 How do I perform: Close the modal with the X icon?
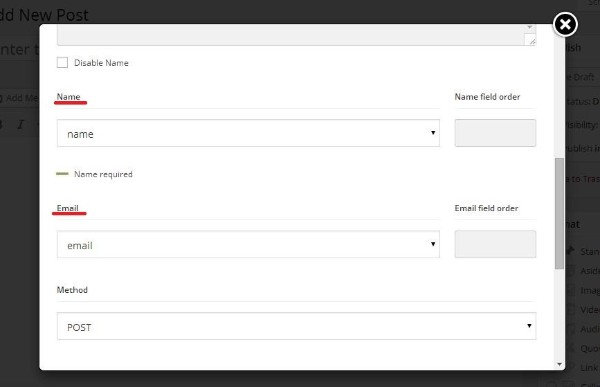click(x=565, y=24)
